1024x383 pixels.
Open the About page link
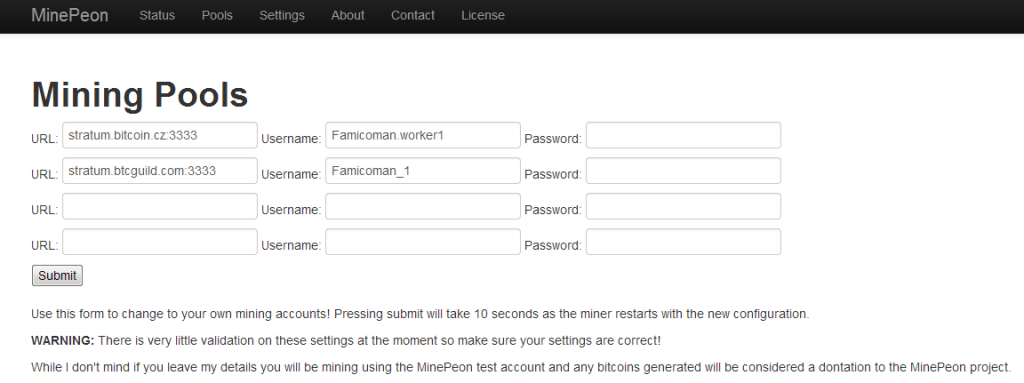click(x=347, y=15)
